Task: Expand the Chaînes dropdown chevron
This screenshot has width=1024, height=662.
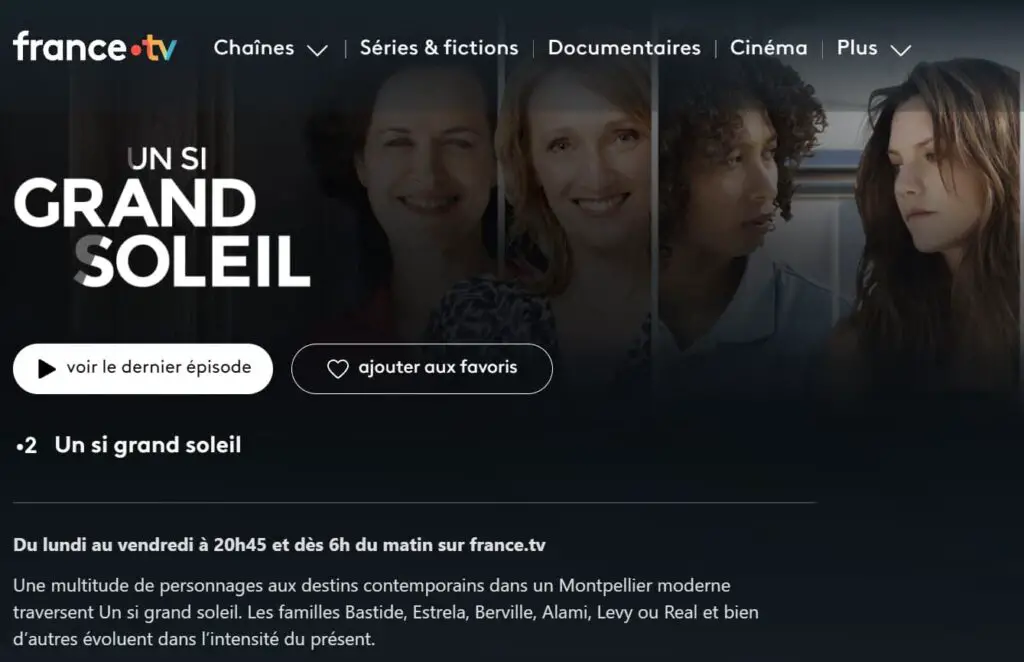Action: pyautogui.click(x=317, y=50)
